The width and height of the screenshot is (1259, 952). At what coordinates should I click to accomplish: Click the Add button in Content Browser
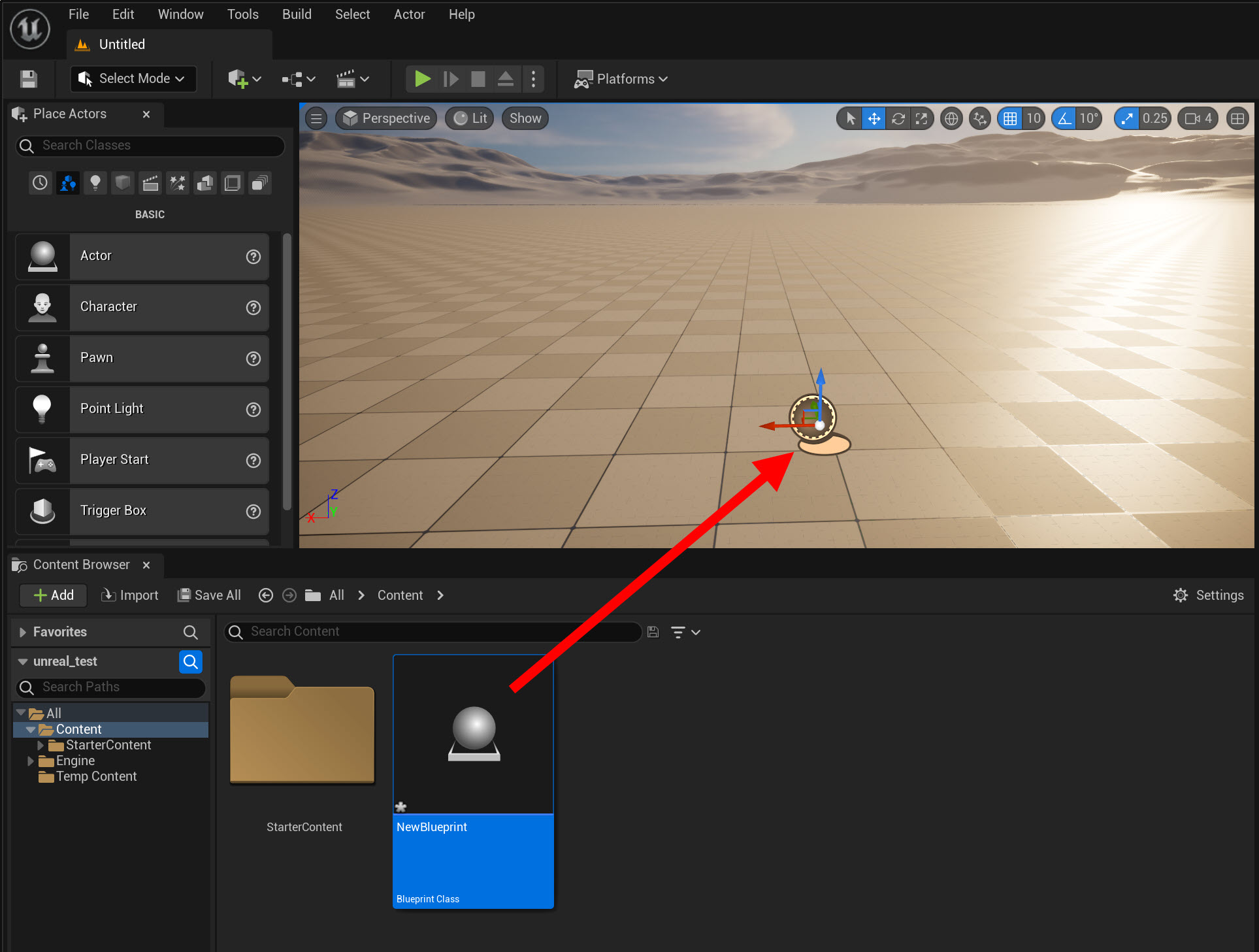click(x=54, y=595)
